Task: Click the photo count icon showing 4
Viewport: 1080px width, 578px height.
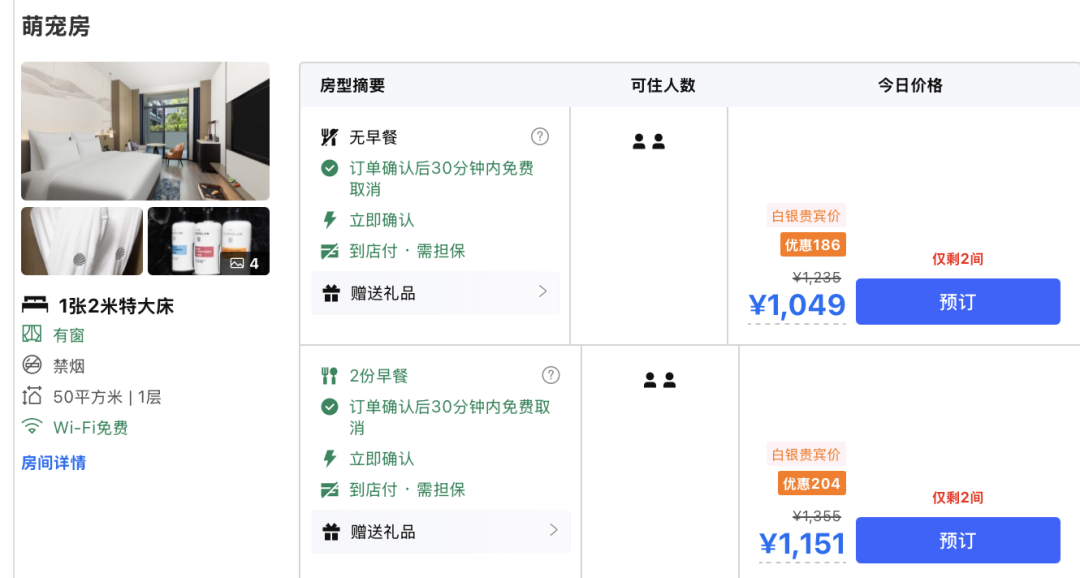Action: click(237, 263)
